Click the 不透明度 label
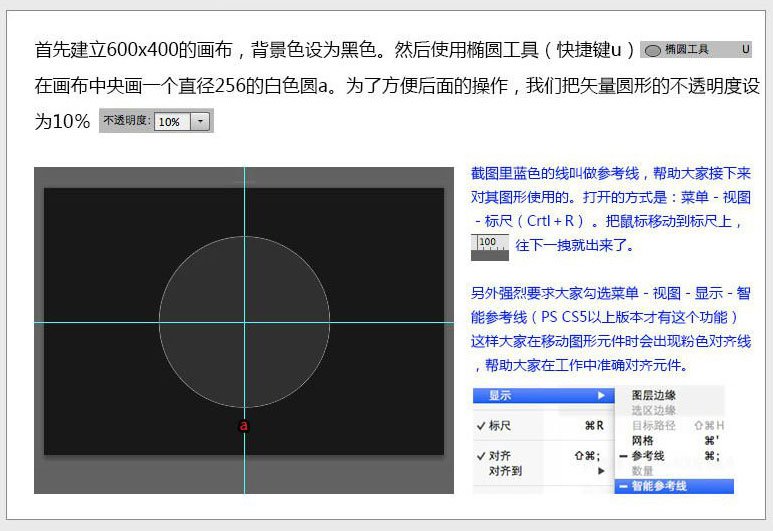Screen dimensions: 773x531 coord(126,120)
